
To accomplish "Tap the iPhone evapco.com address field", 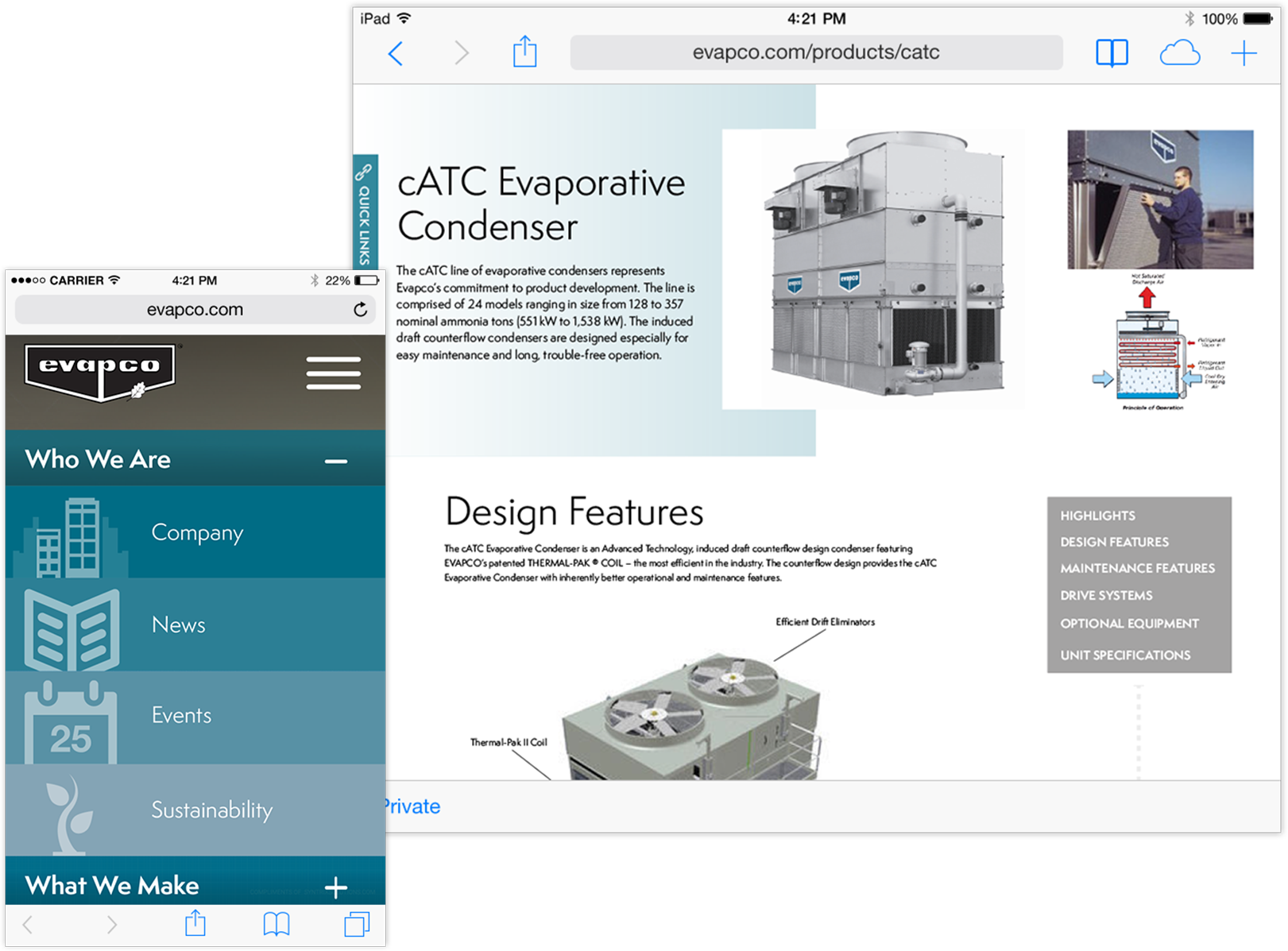I will [195, 310].
